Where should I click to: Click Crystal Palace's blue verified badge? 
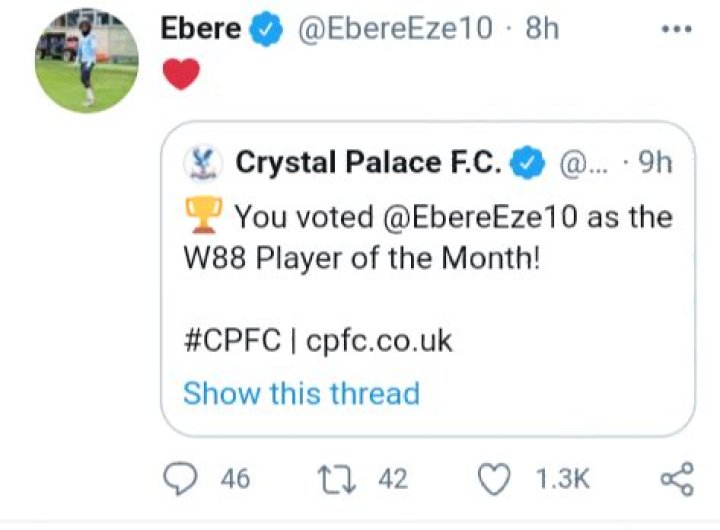(528, 163)
